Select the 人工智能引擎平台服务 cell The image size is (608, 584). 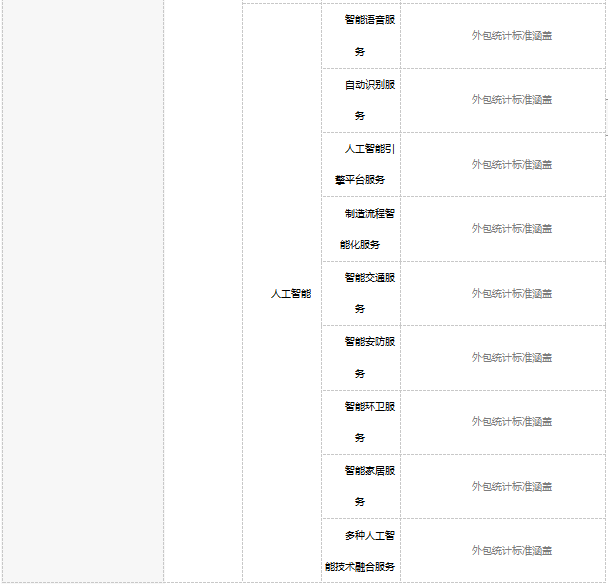[361, 164]
